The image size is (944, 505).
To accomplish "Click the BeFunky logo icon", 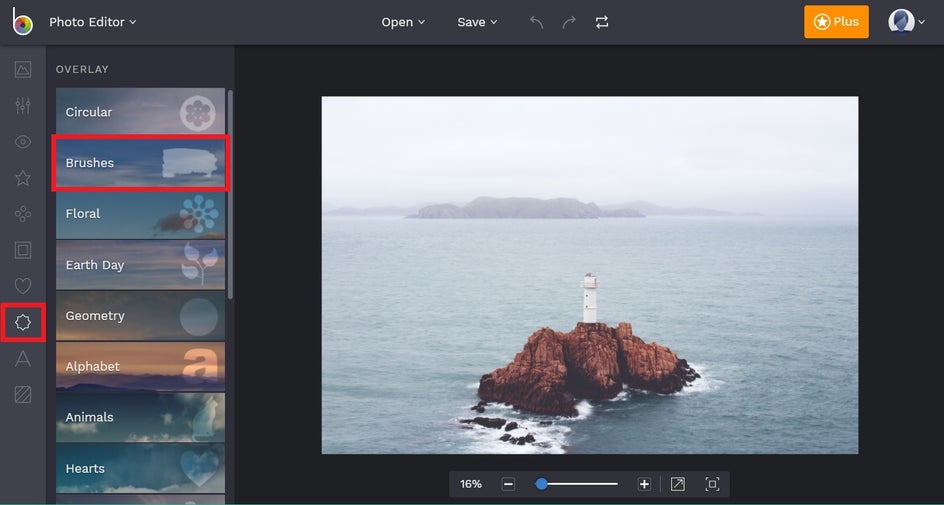I will coord(22,22).
